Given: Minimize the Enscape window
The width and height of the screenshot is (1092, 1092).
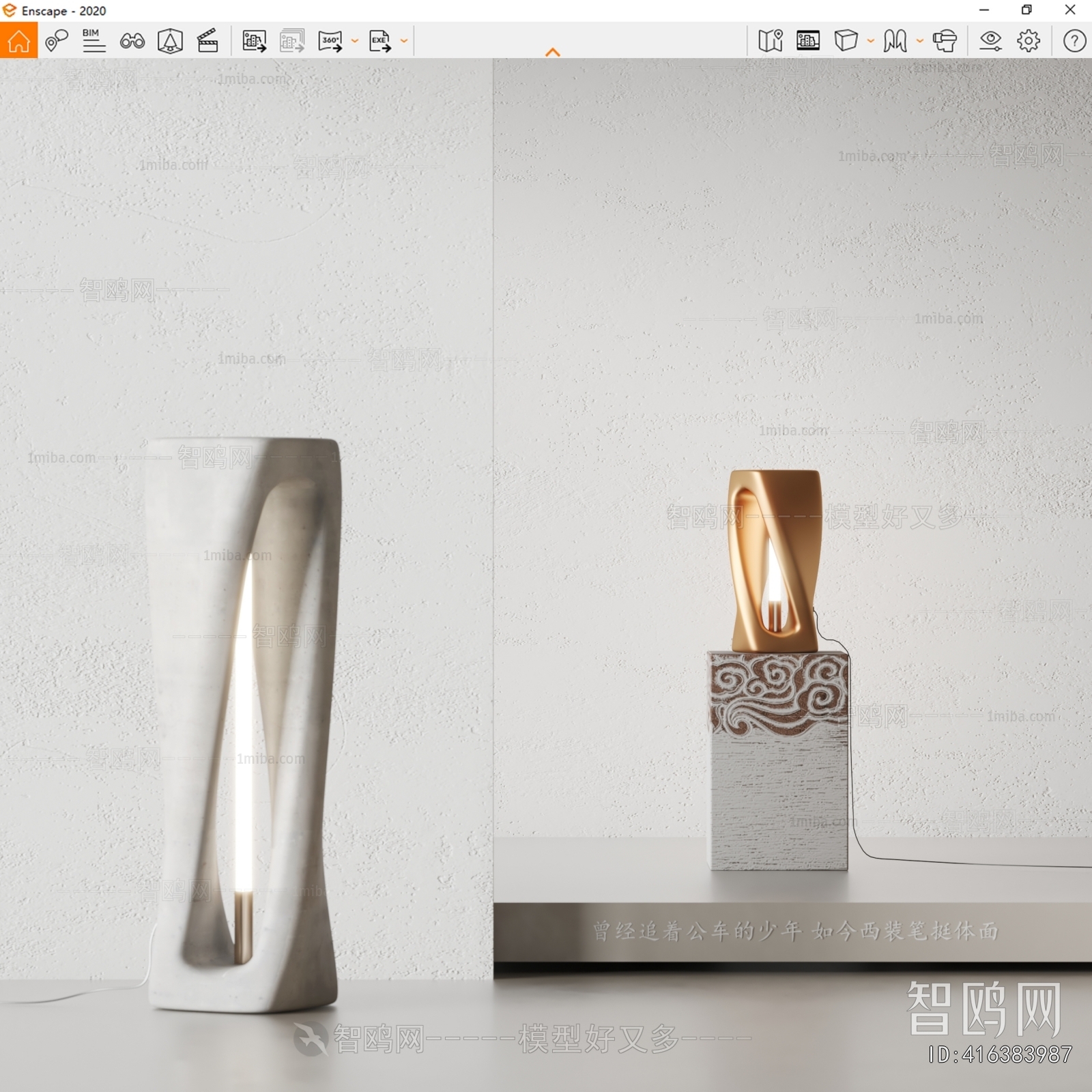Looking at the screenshot, I should (984, 10).
